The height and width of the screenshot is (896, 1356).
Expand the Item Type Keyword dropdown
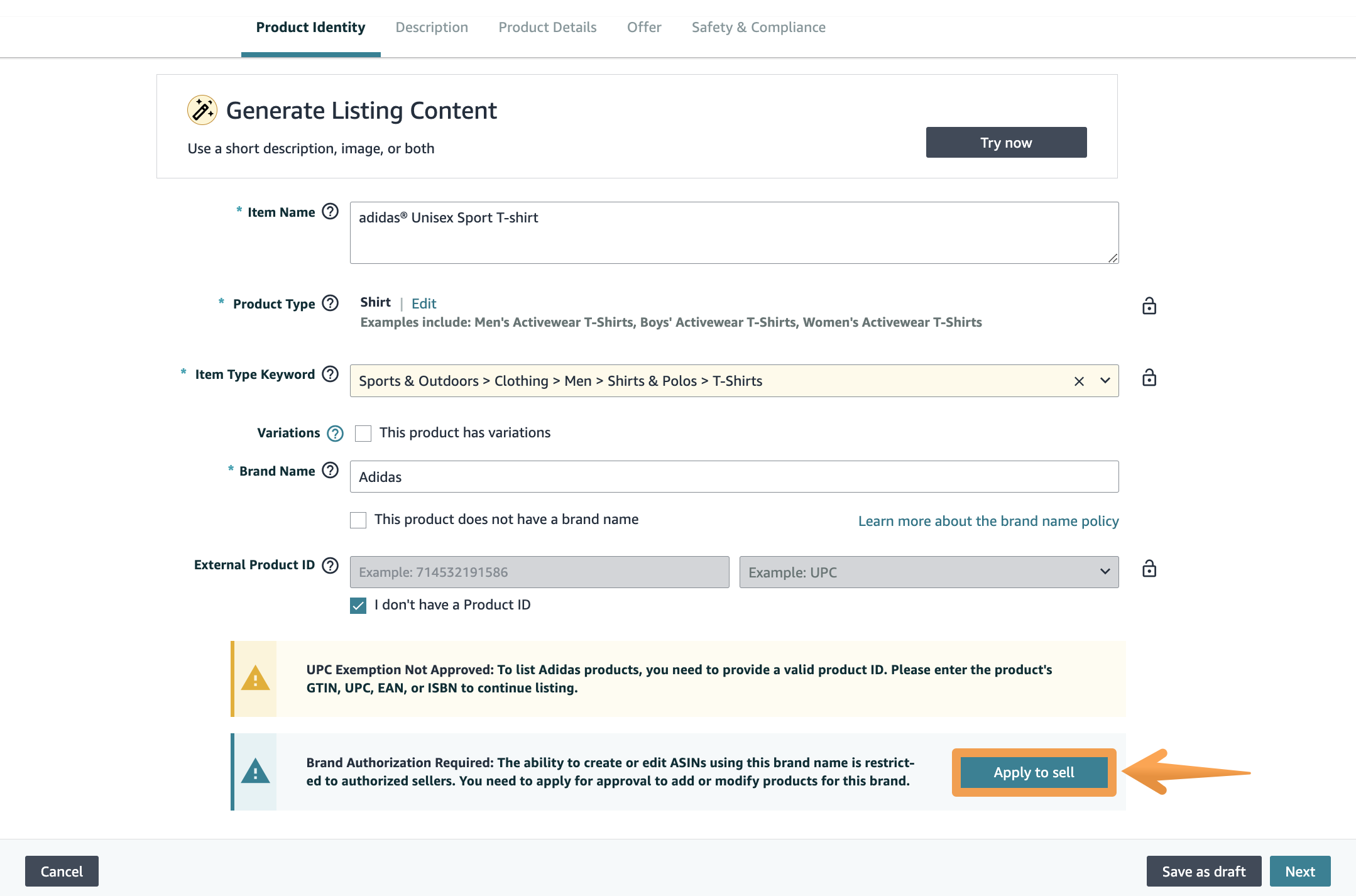click(x=1105, y=381)
